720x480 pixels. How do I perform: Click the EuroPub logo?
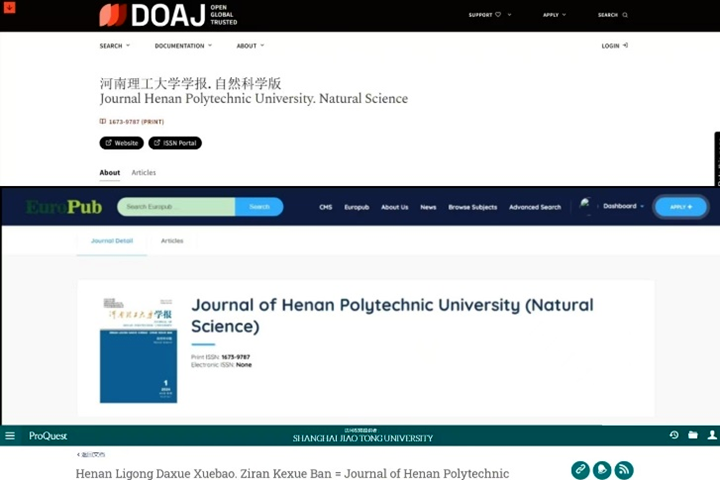pos(55,207)
